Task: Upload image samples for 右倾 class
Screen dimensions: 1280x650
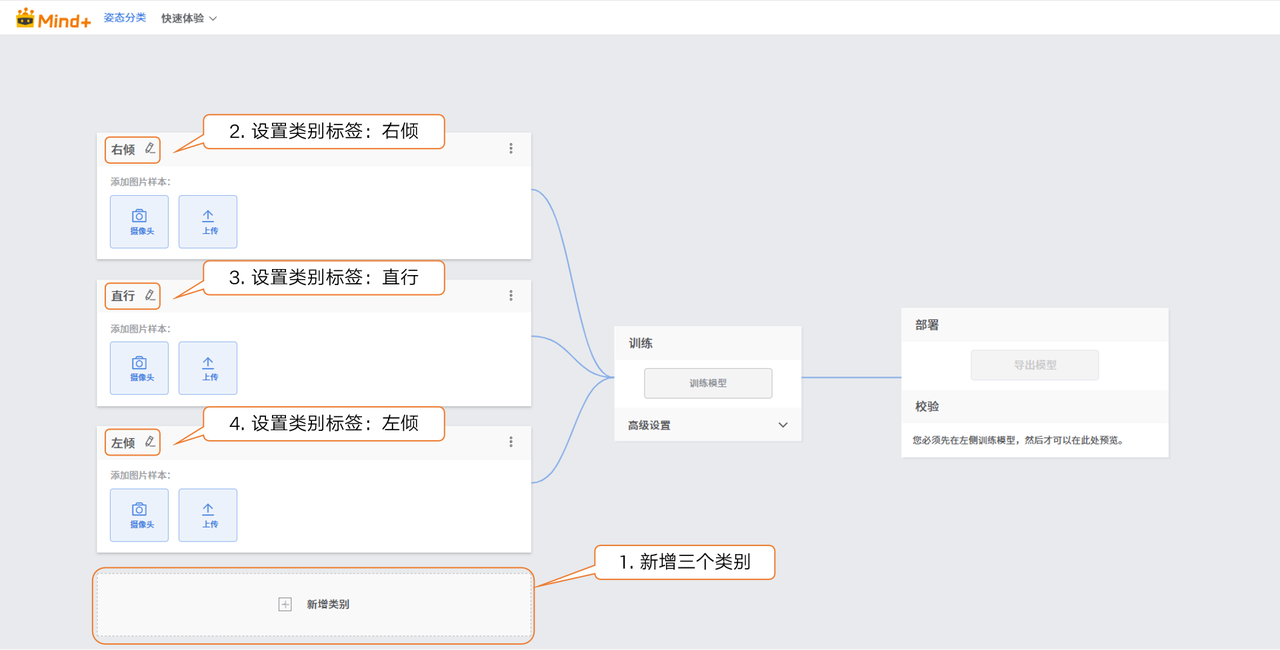Action: tap(208, 221)
